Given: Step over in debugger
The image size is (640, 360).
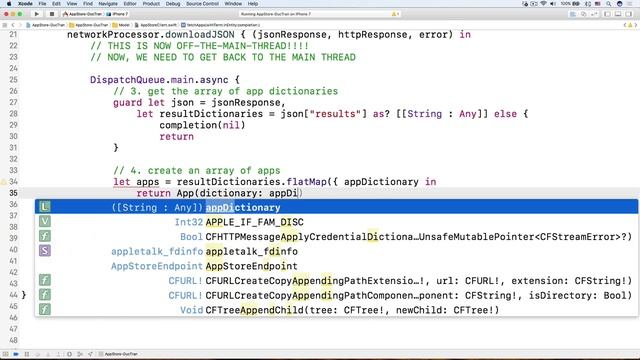Looking at the screenshot, I should [38, 354].
